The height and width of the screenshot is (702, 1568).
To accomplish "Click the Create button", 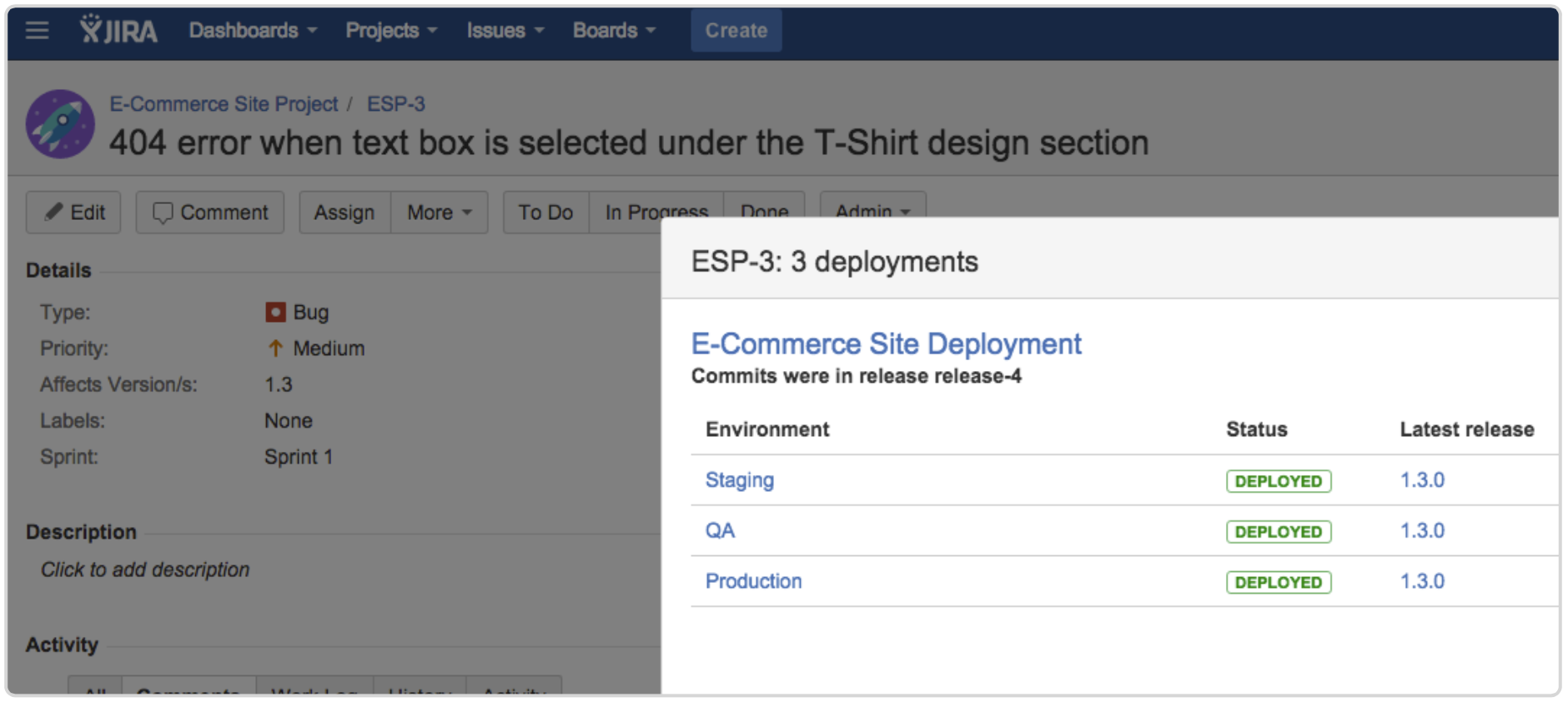I will click(x=736, y=30).
